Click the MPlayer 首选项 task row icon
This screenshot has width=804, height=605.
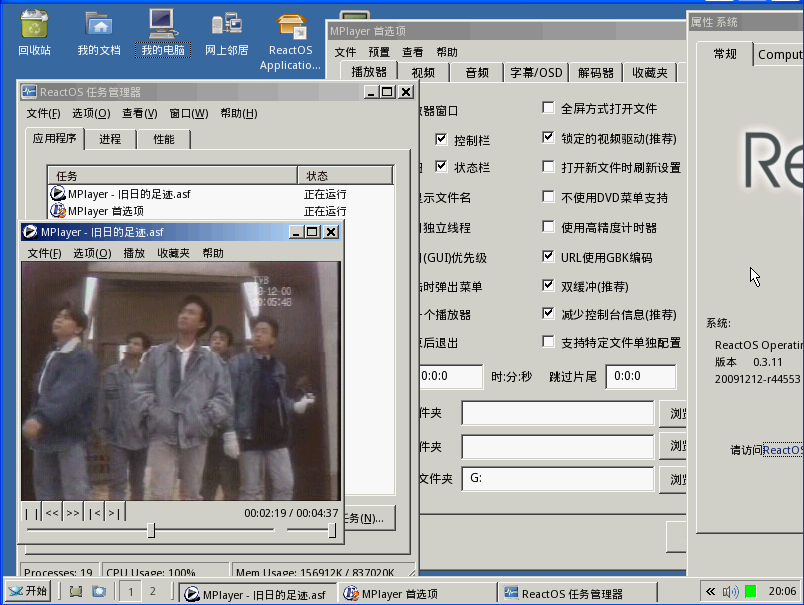[x=57, y=210]
